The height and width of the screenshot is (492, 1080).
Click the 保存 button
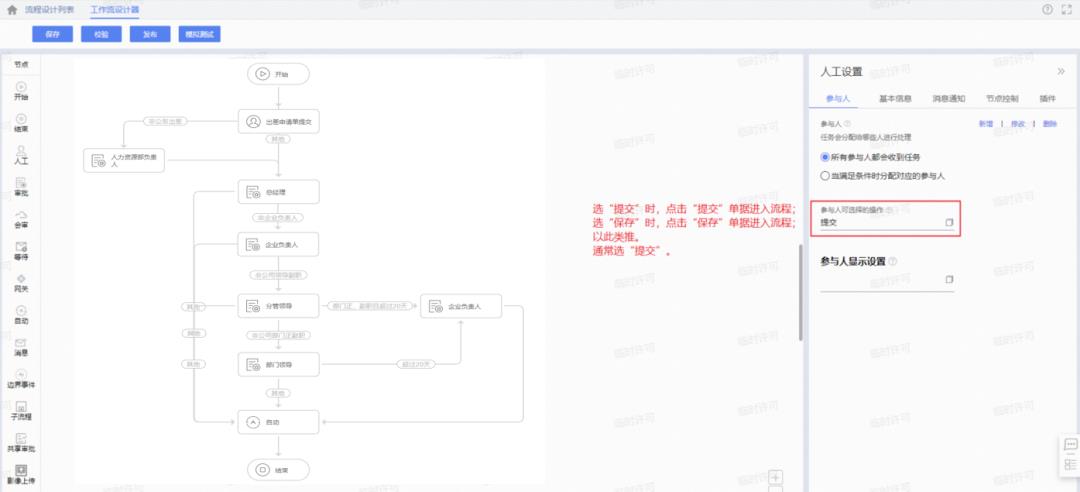click(x=53, y=34)
